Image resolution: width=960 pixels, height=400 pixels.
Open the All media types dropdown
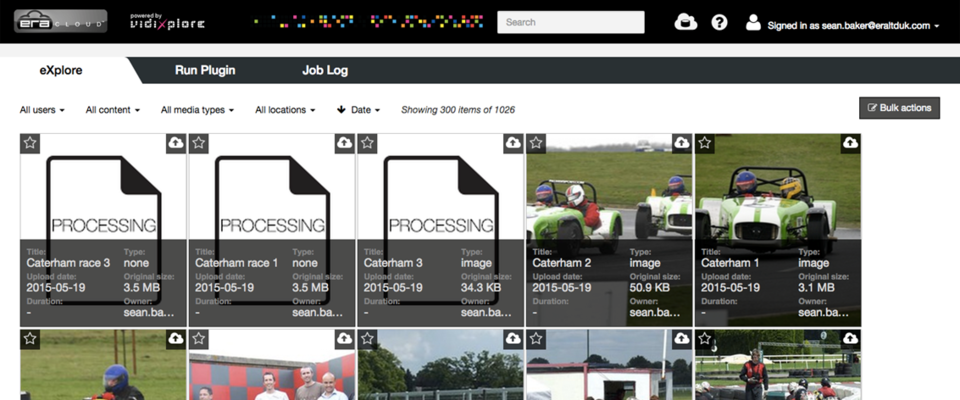point(197,110)
